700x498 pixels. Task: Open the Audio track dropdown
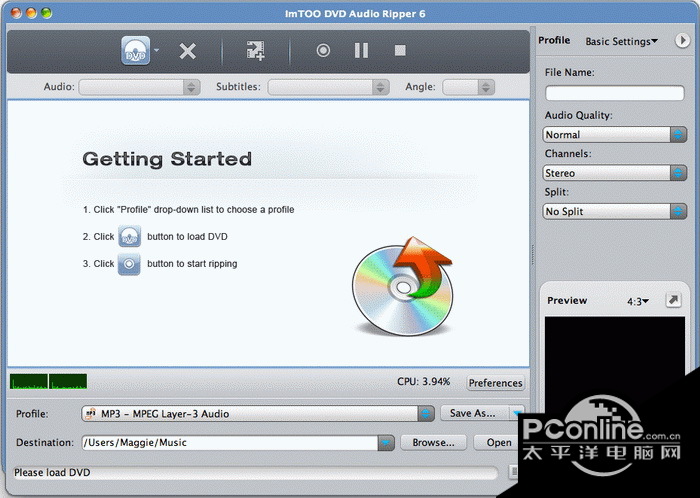coord(139,87)
